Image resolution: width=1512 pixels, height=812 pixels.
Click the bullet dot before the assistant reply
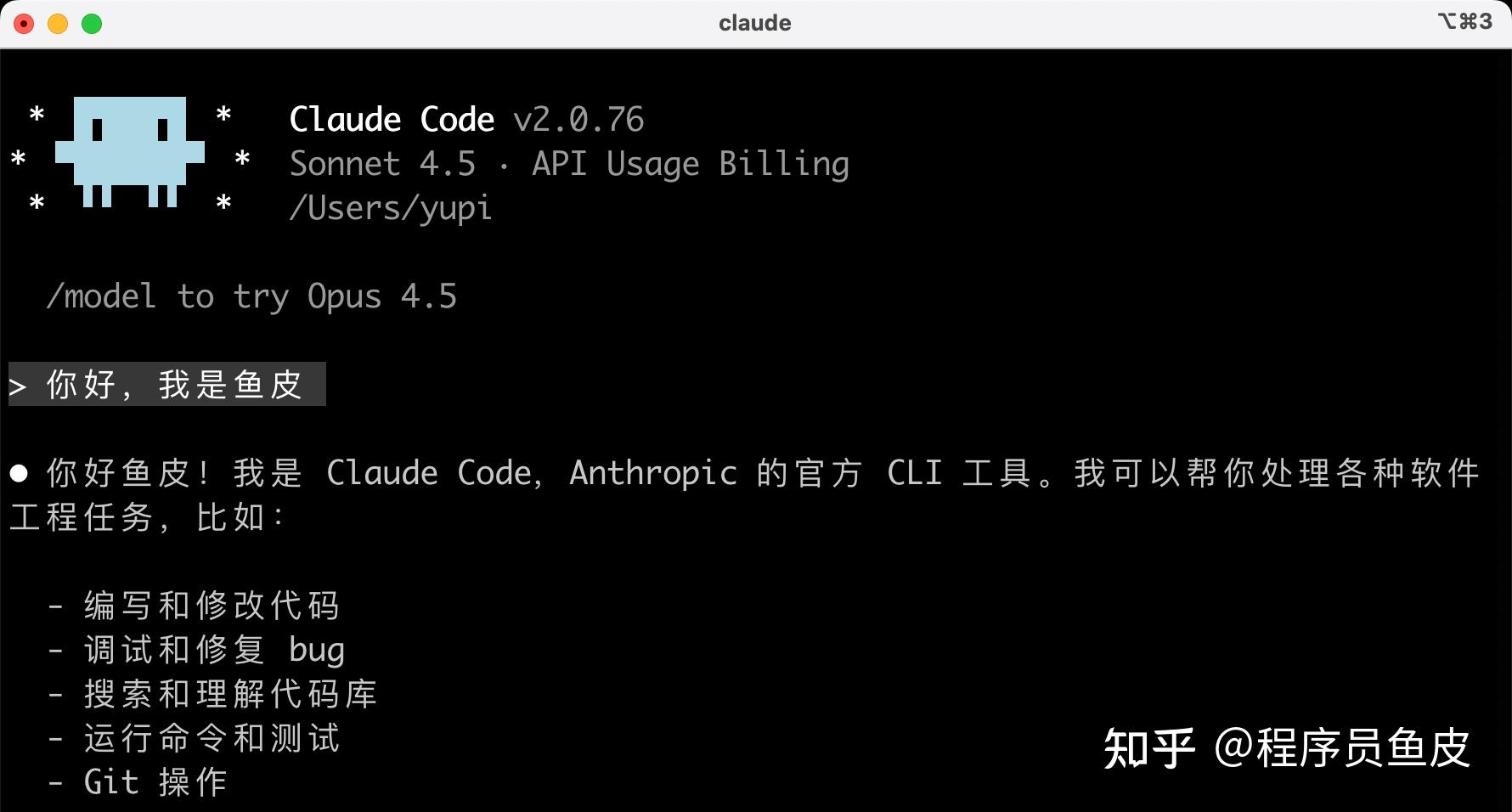tap(17, 472)
